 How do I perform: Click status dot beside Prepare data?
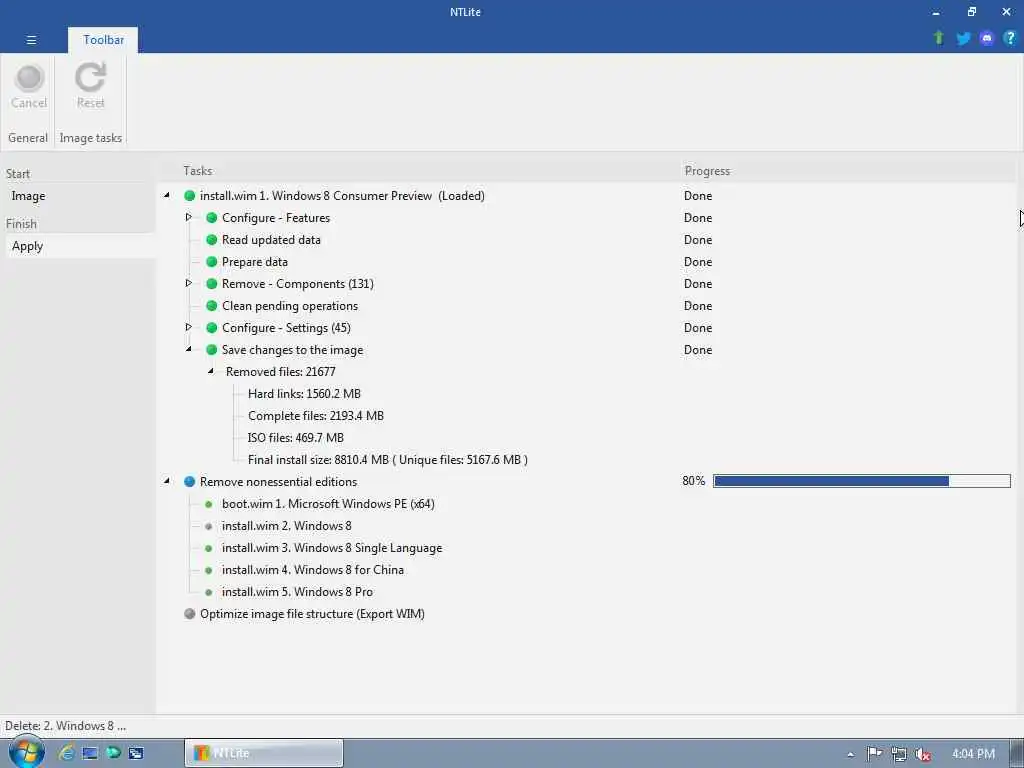pos(212,262)
